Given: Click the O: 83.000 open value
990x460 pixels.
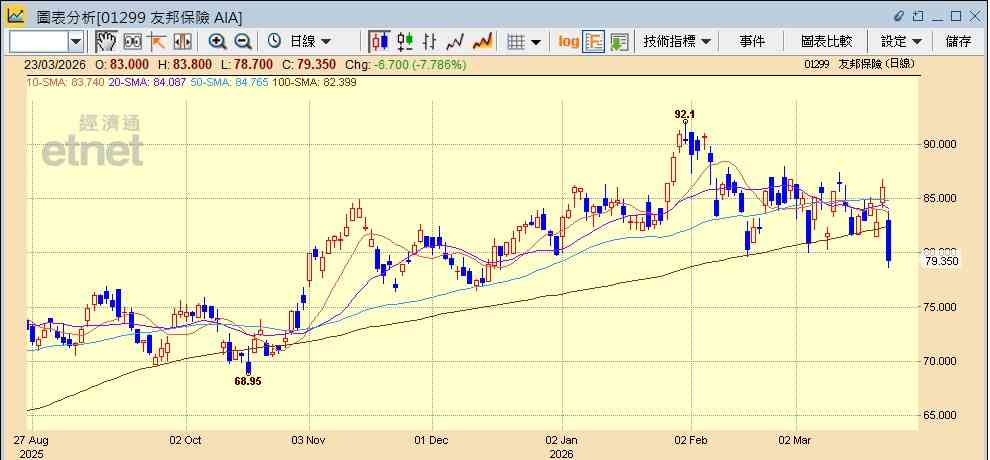Looking at the screenshot, I should 122,64.
